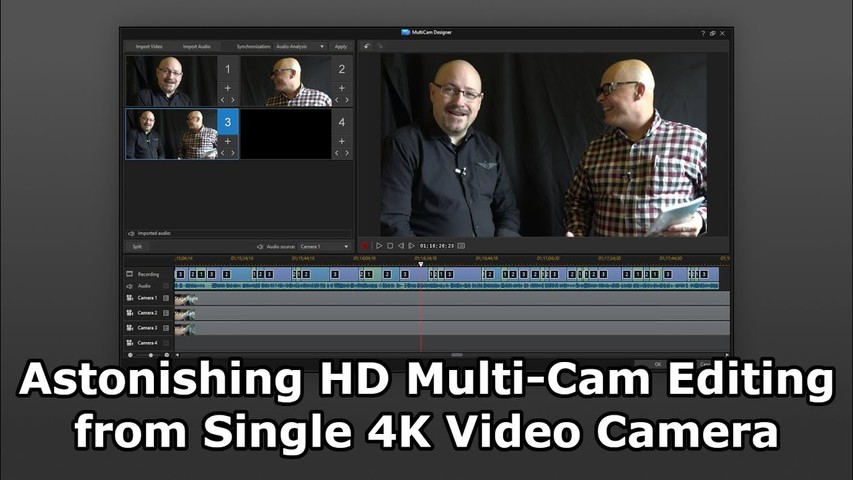
Task: Click the right chevron under camera 2
Action: [347, 100]
